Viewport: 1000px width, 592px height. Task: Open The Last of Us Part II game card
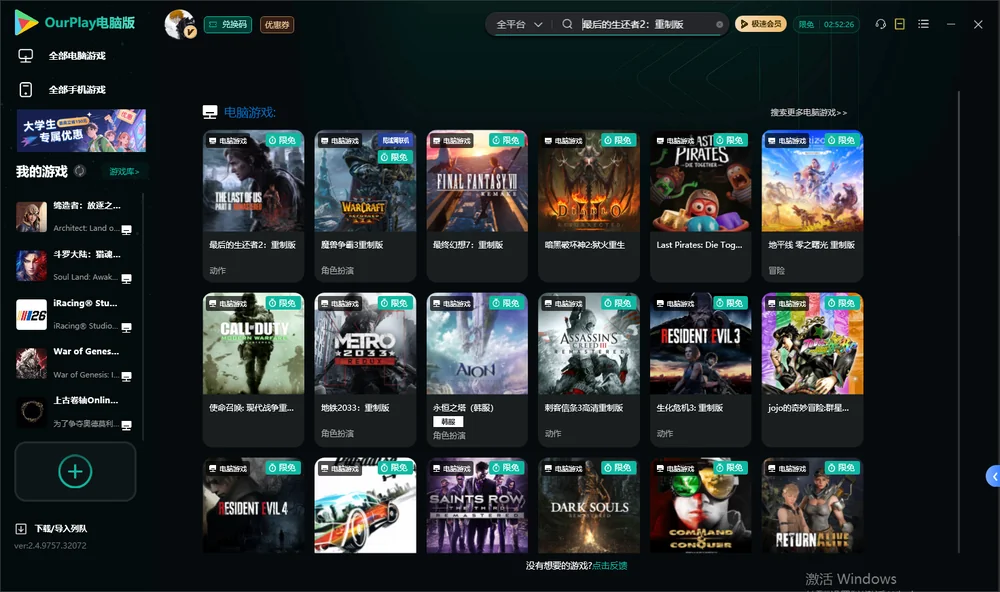tap(253, 206)
